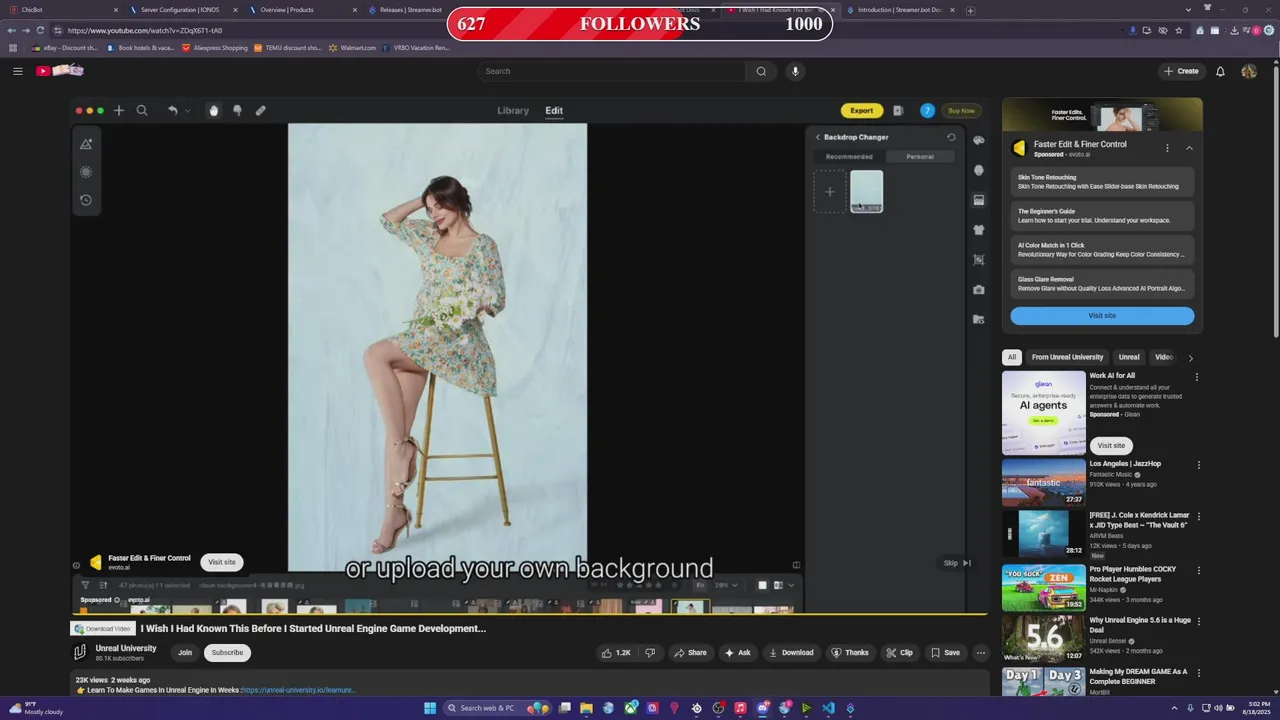The width and height of the screenshot is (1280, 720).
Task: Visit site from ad overlay in player
Action: tap(222, 562)
